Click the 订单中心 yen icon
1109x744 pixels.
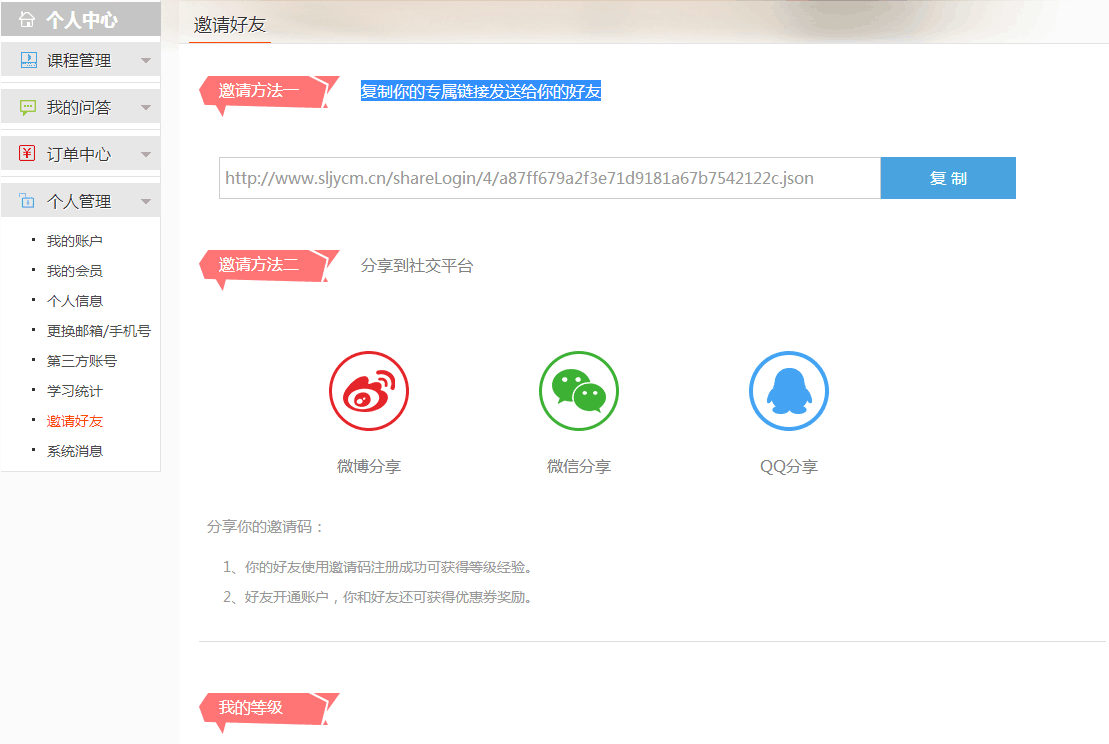(28, 154)
